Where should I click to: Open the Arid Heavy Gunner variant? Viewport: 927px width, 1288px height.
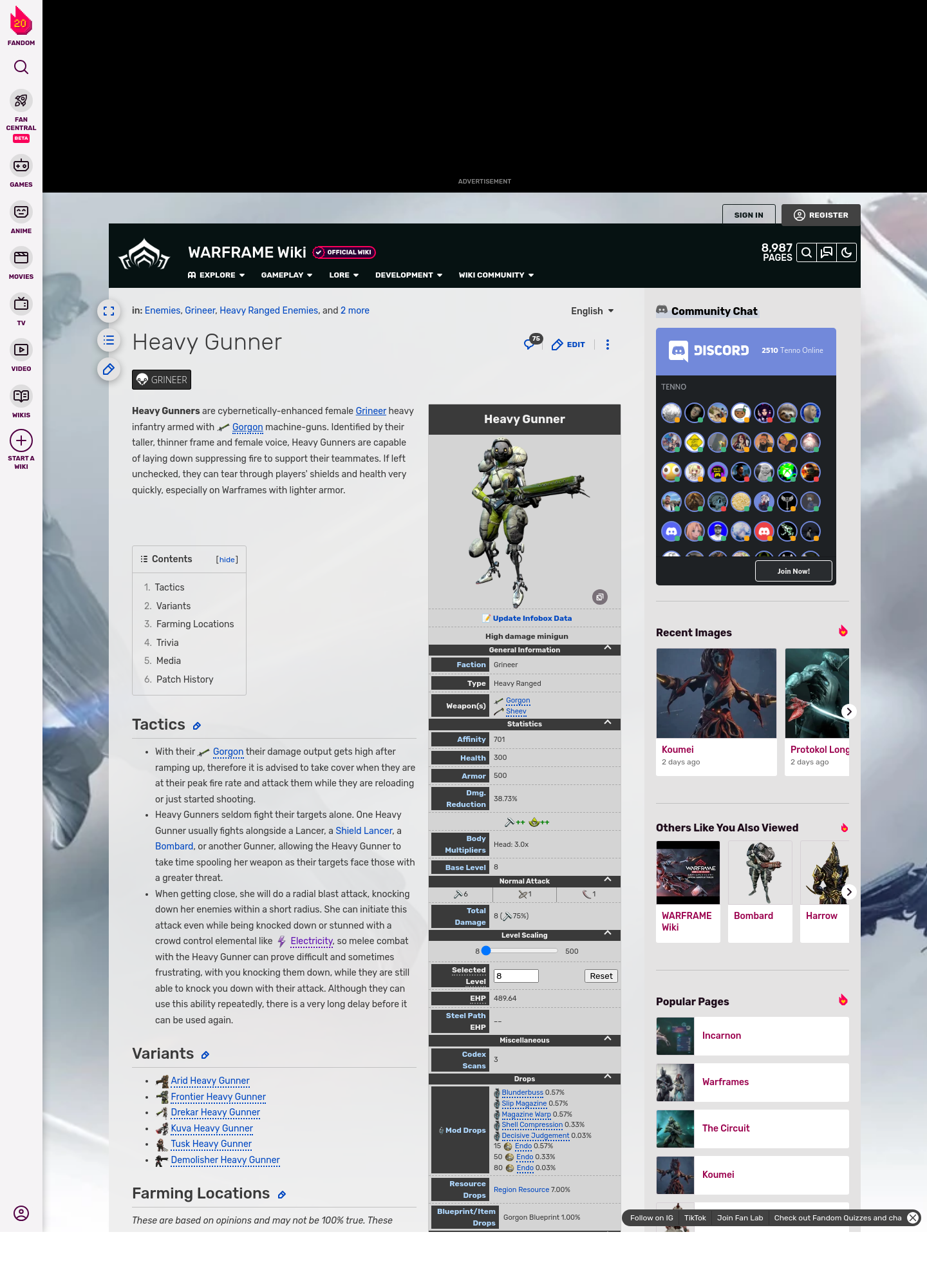(210, 1081)
